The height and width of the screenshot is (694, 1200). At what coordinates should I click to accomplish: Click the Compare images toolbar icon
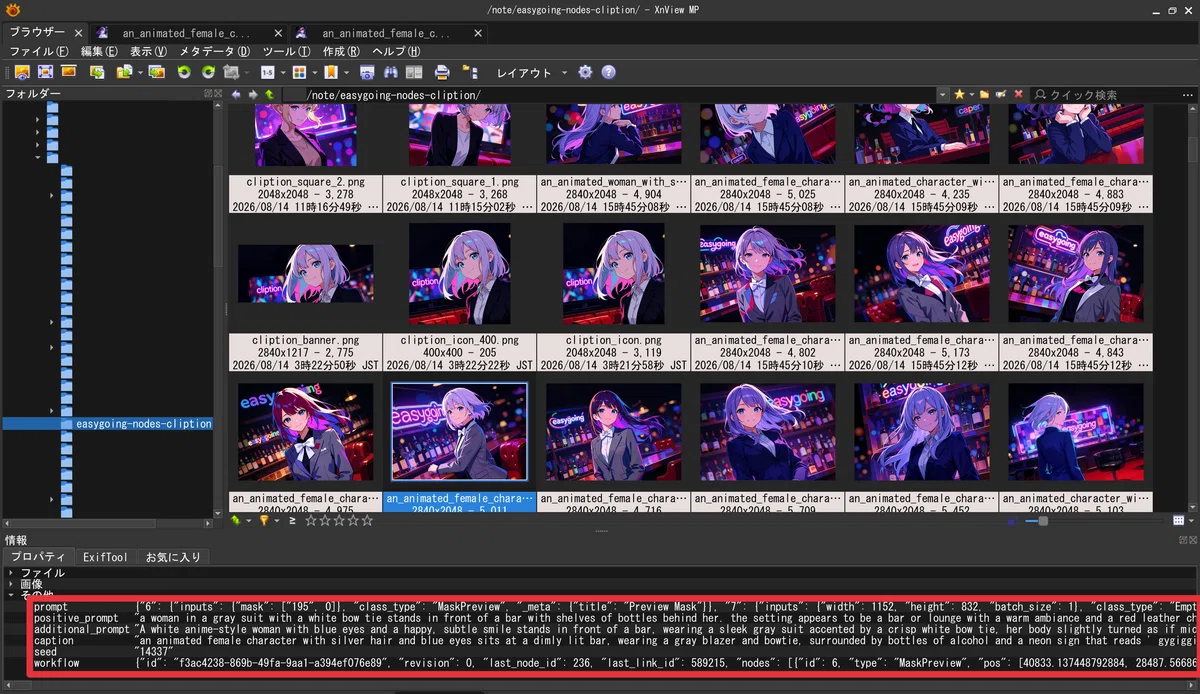tap(414, 72)
